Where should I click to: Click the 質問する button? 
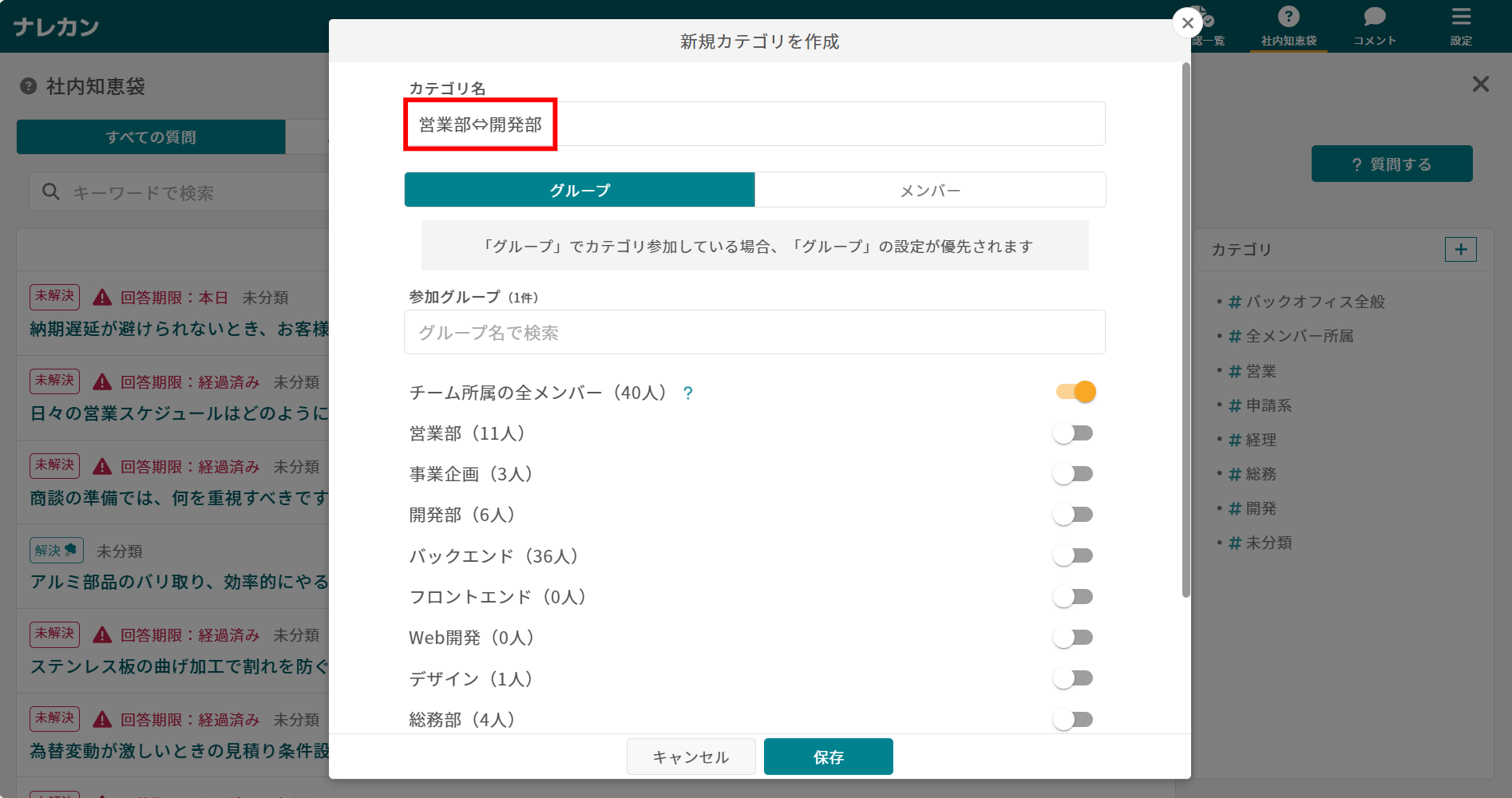(x=1391, y=163)
